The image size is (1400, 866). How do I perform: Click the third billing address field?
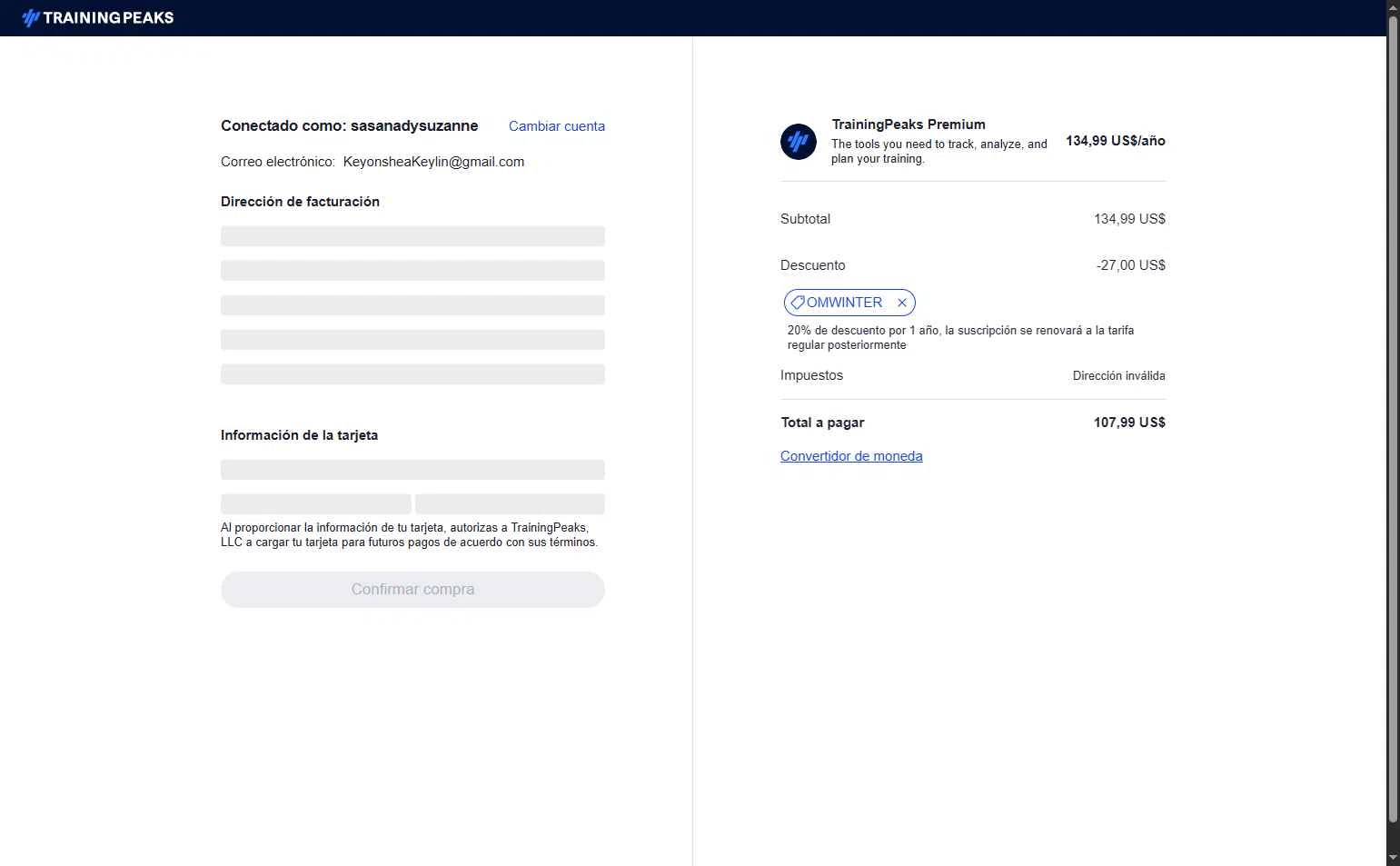[x=412, y=305]
